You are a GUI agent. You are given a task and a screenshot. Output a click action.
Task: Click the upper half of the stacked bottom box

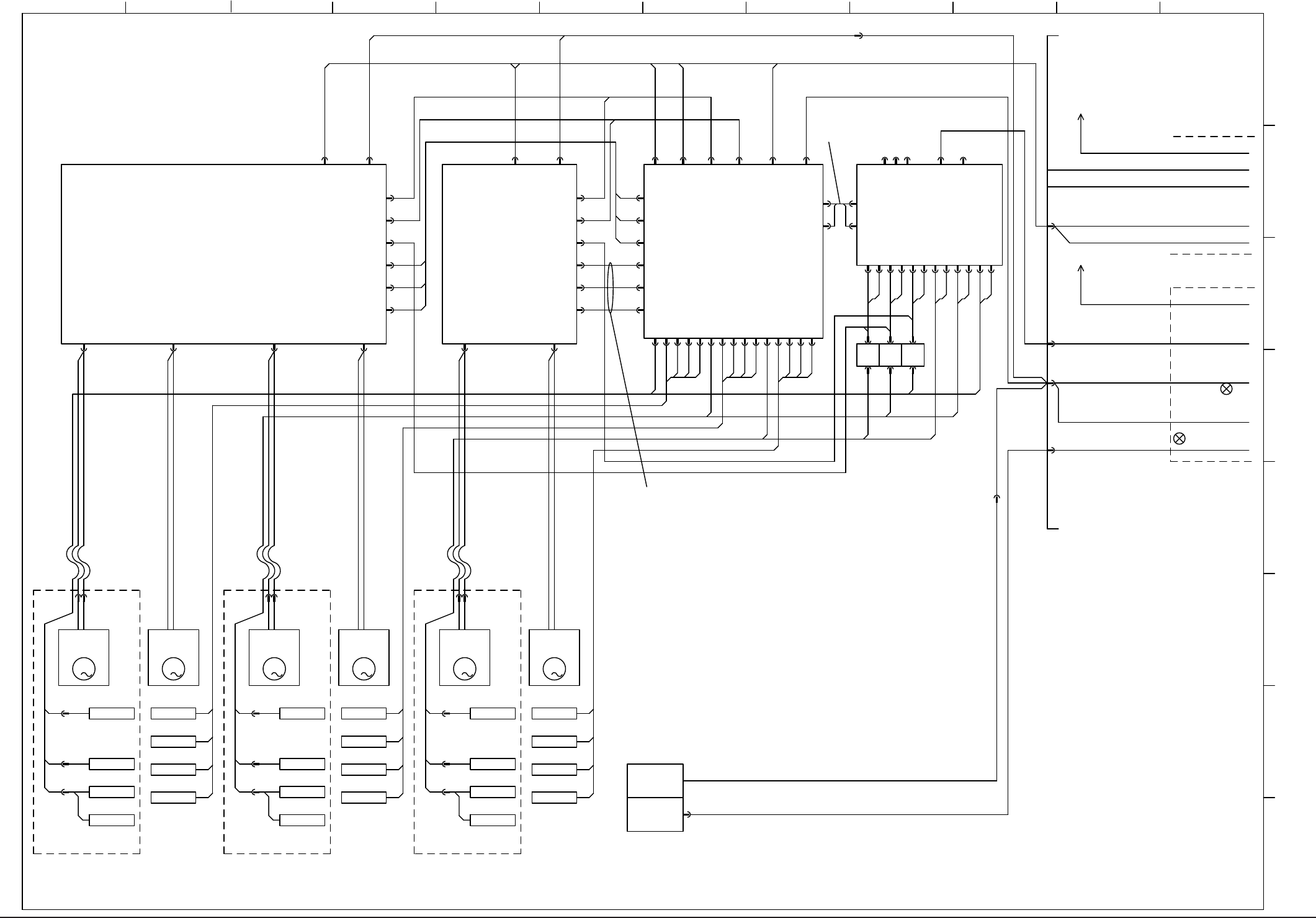(655, 781)
